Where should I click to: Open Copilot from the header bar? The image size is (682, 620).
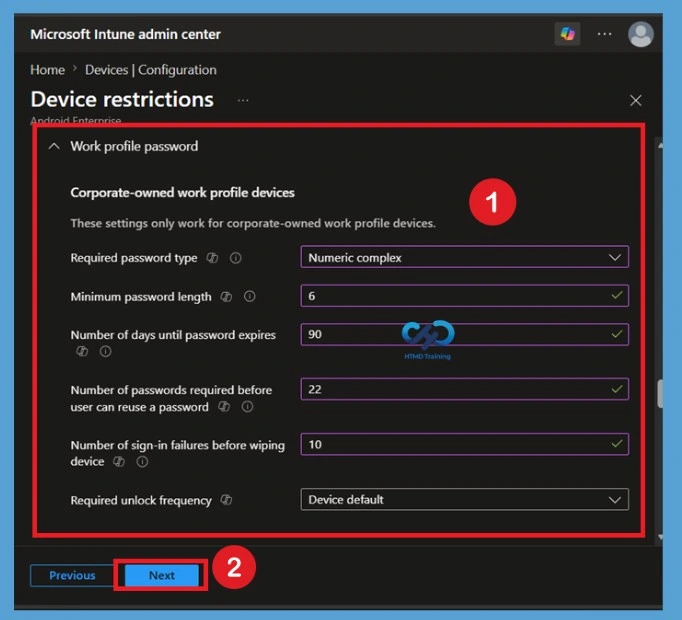567,34
